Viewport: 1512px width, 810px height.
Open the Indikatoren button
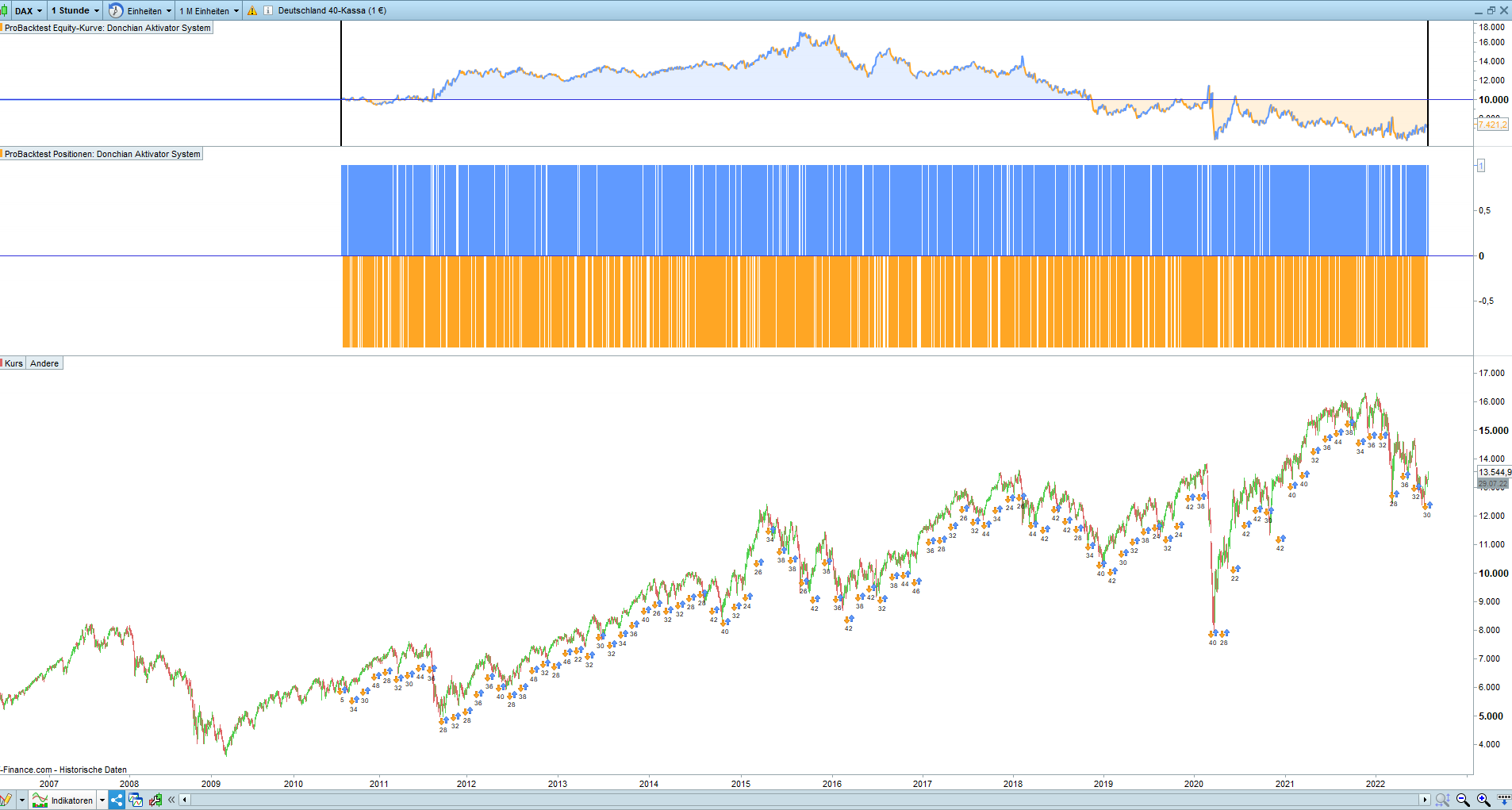pyautogui.click(x=63, y=800)
